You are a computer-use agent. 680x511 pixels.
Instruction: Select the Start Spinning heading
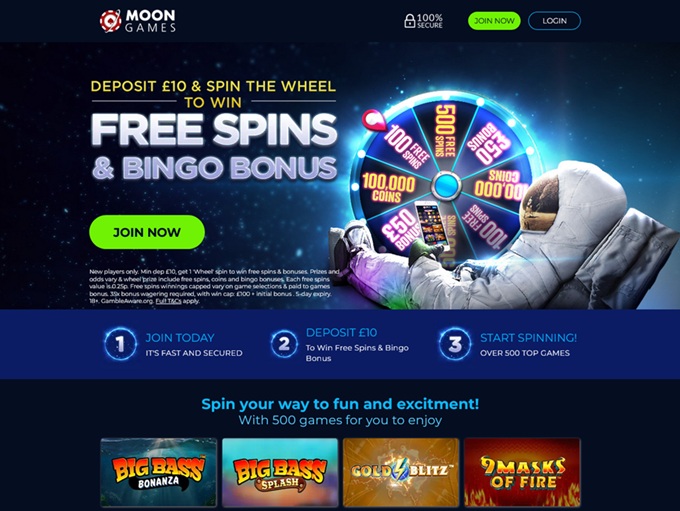(528, 337)
